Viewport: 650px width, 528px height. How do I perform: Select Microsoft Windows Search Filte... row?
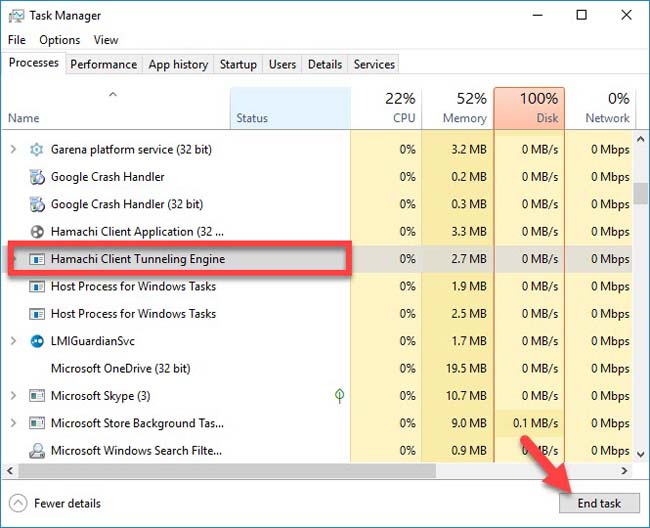click(x=317, y=450)
